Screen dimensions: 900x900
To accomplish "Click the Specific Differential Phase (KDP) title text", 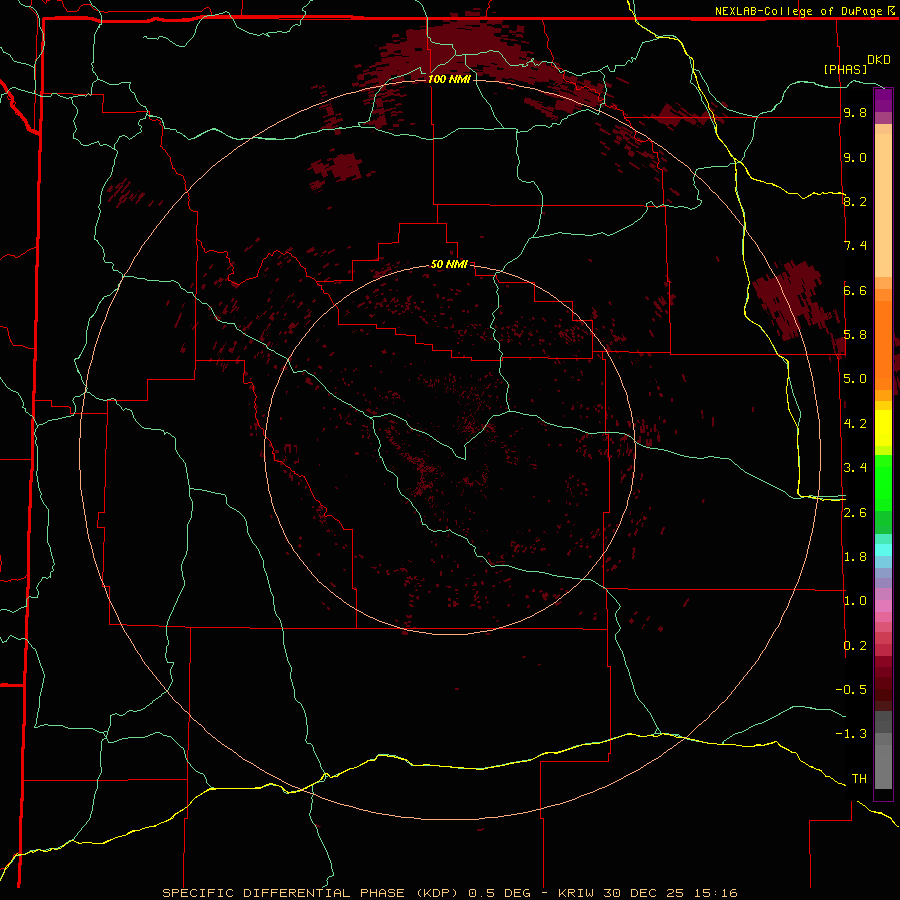I will [x=311, y=893].
